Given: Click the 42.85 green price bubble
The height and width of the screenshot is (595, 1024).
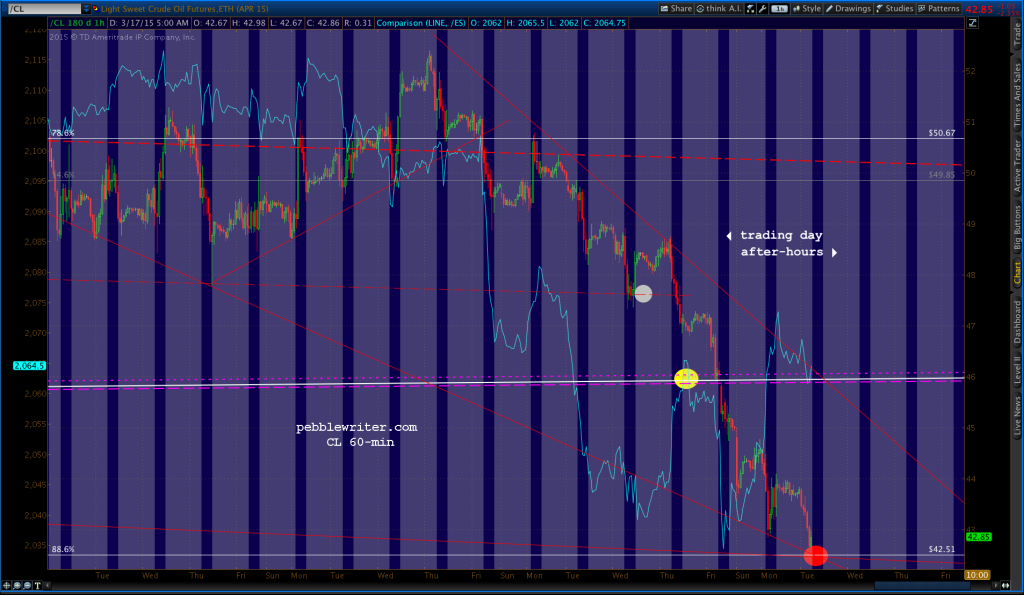Looking at the screenshot, I should [978, 537].
